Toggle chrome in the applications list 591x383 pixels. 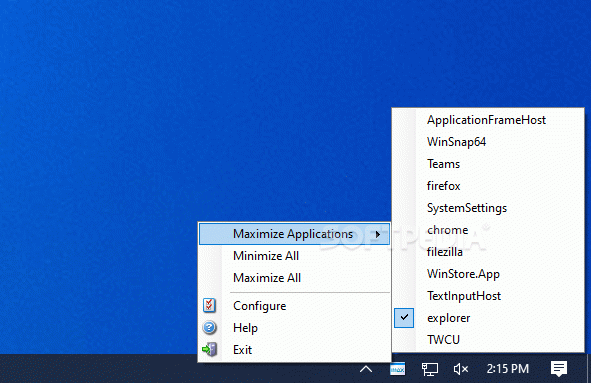[488, 230]
